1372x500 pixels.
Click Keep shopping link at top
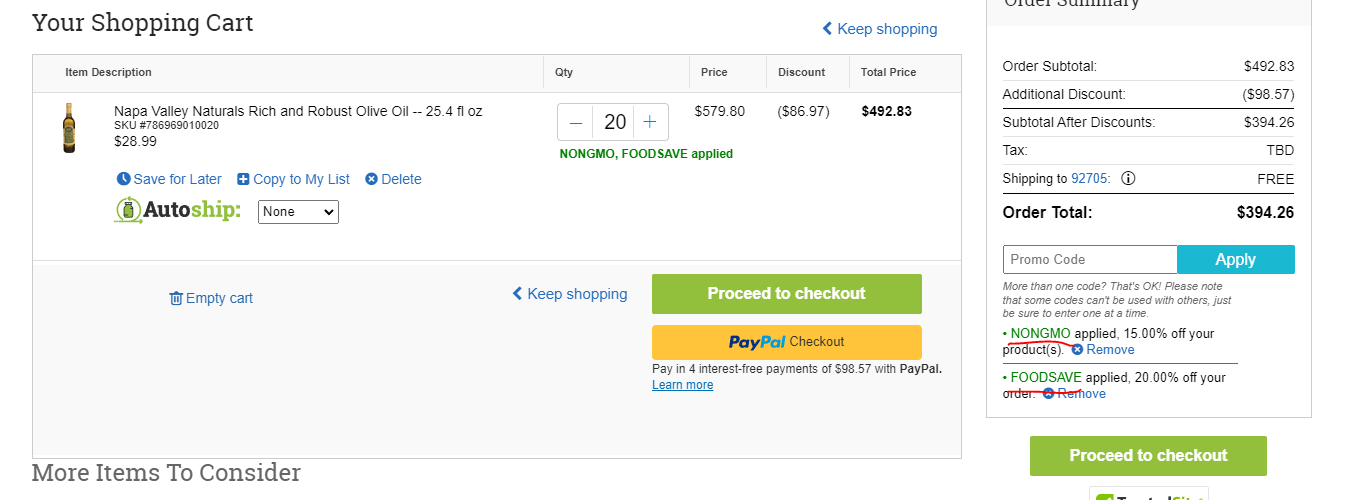[880, 29]
